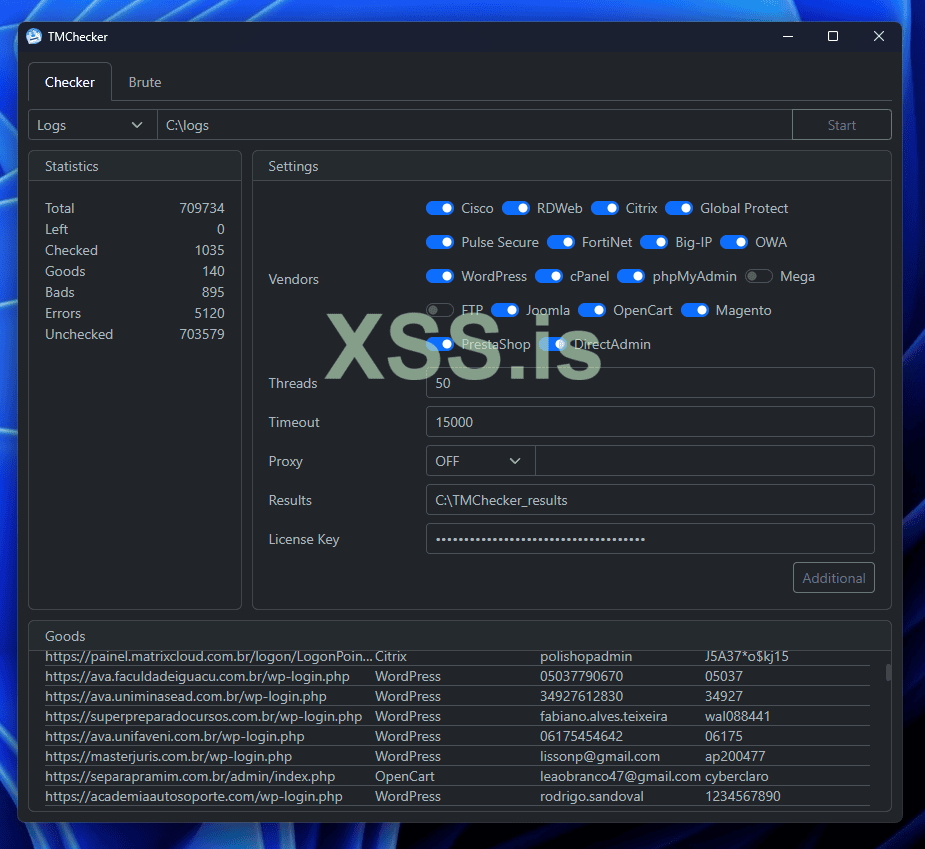Open the Proxy dropdown

coord(480,461)
